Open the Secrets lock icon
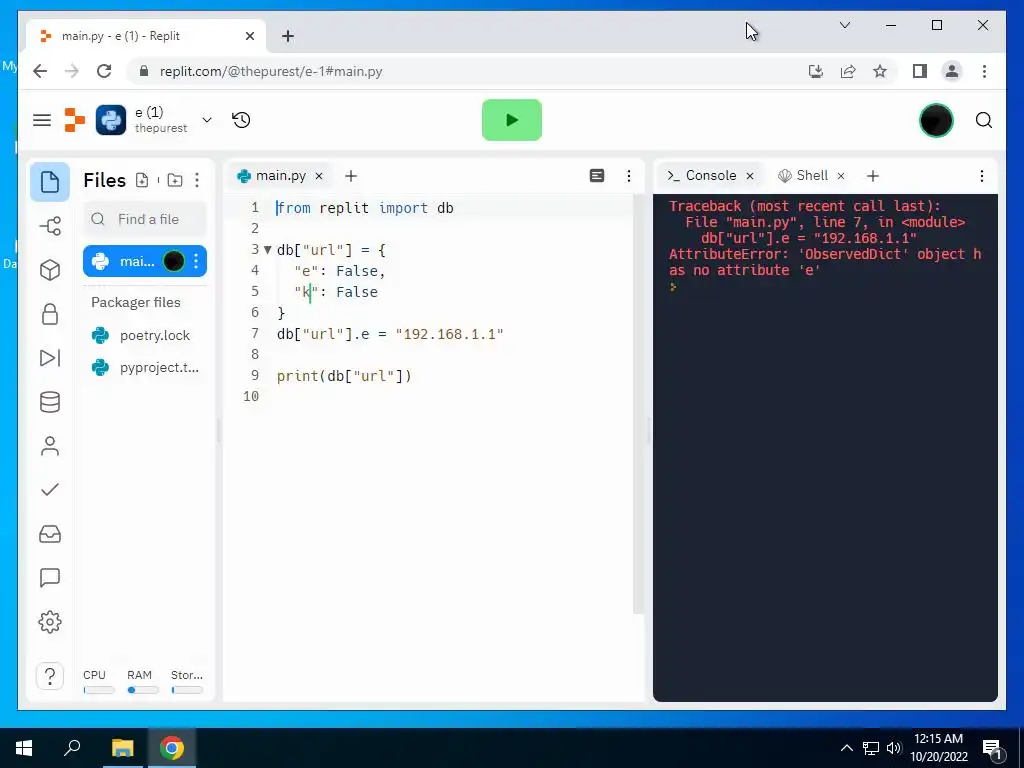1024x768 pixels. pos(50,314)
